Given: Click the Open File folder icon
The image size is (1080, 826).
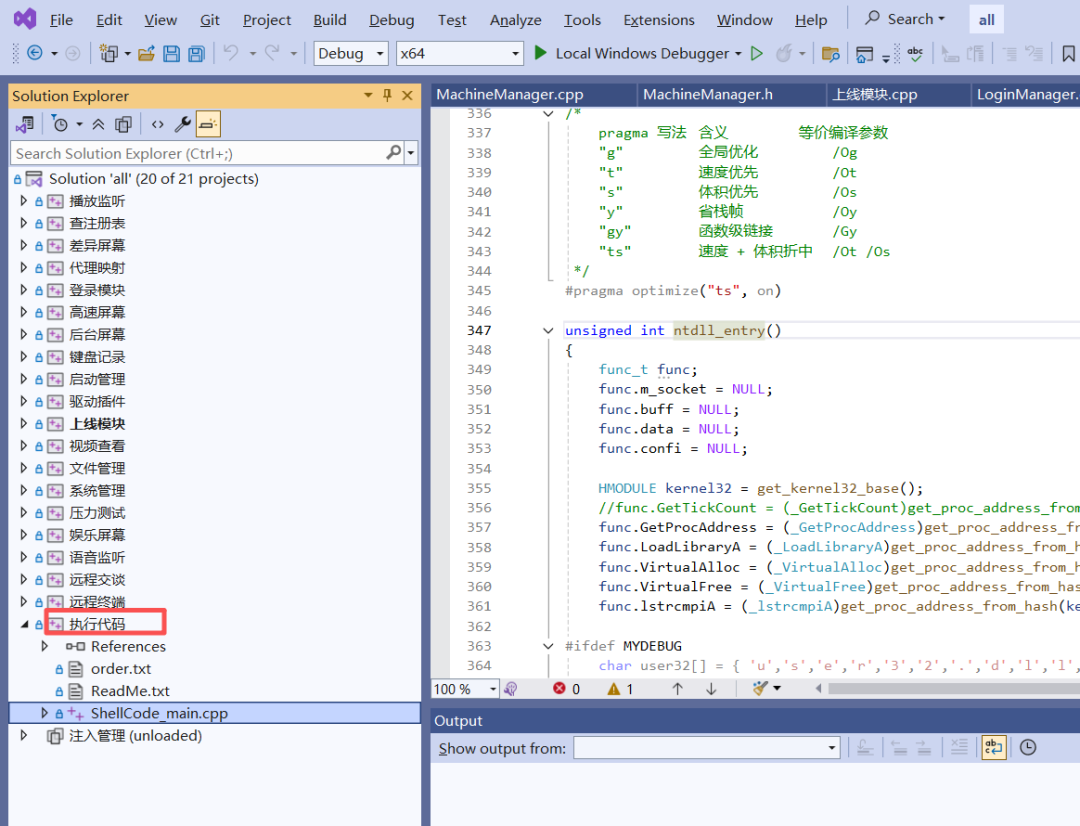Looking at the screenshot, I should tap(146, 54).
